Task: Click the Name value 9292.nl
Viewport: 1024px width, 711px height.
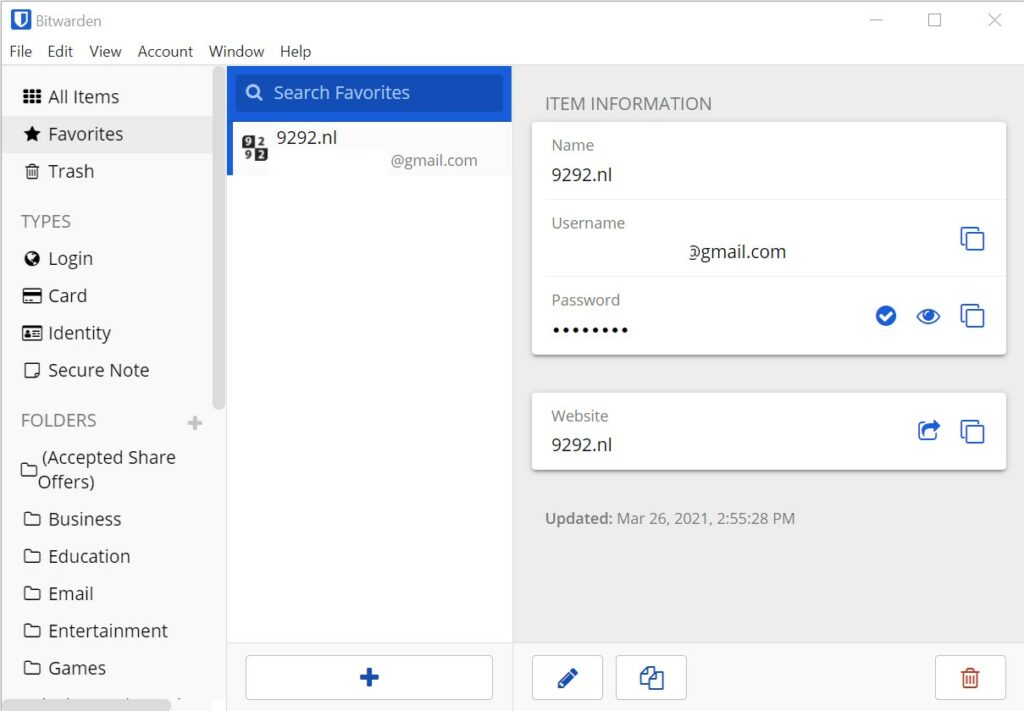Action: pyautogui.click(x=581, y=174)
